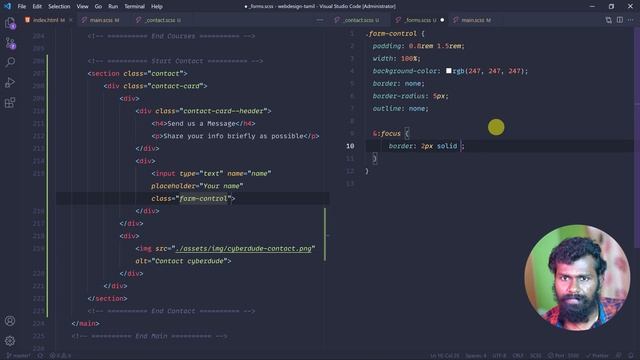640x360 pixels.
Task: Open the File menu
Action: (22, 7)
